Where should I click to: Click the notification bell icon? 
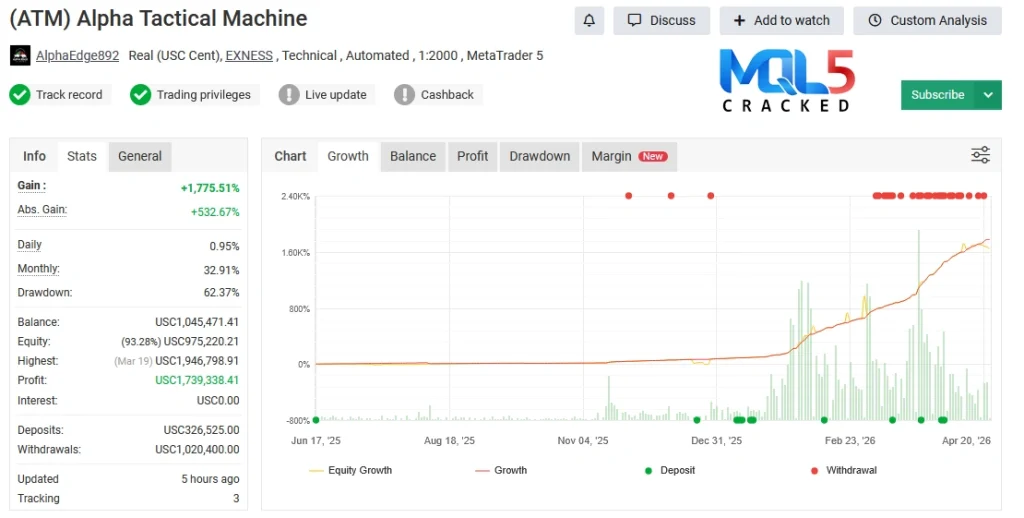coord(589,20)
